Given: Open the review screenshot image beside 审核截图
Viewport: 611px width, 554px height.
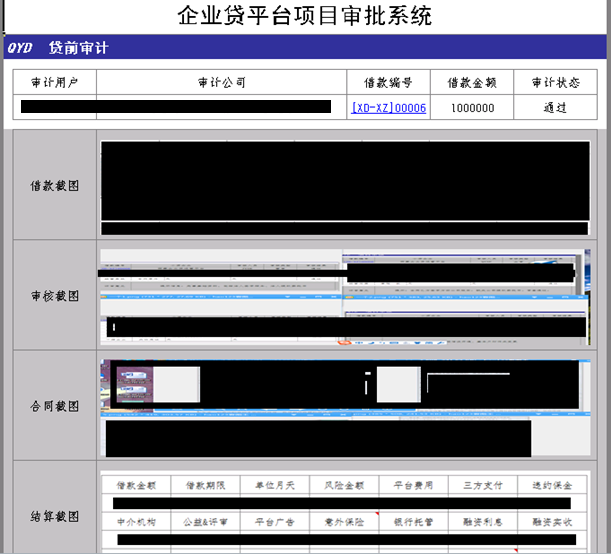Looking at the screenshot, I should point(345,296).
